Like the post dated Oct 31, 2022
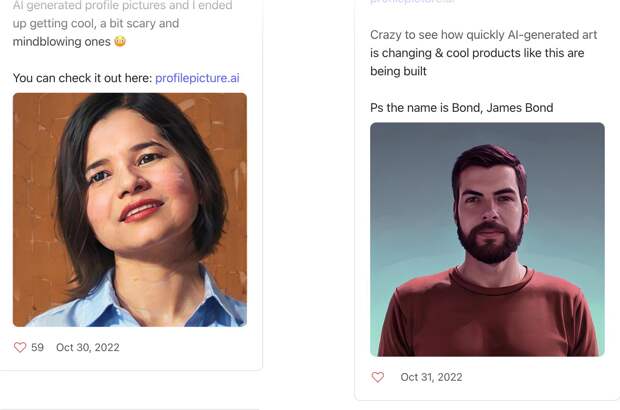 pos(378,377)
